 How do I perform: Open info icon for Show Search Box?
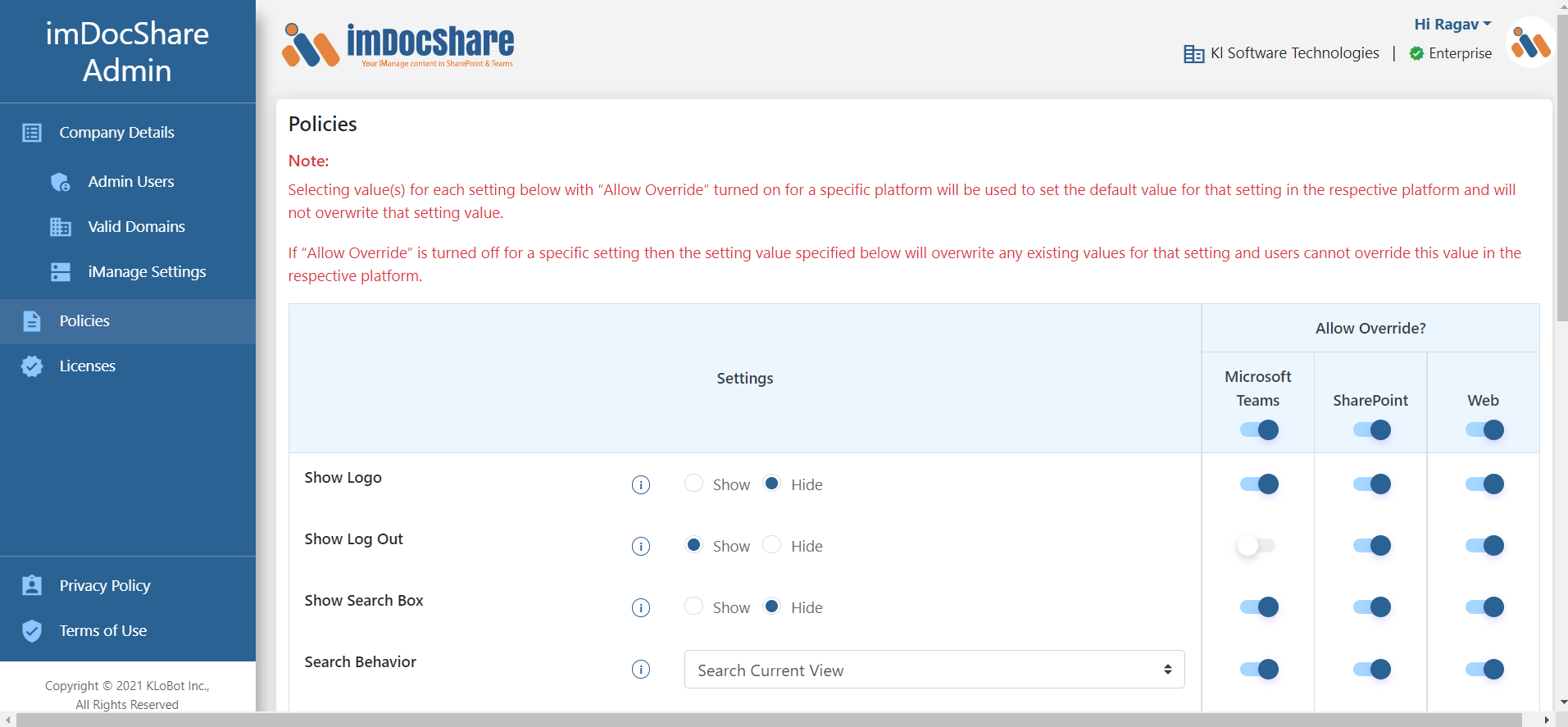[x=641, y=608]
